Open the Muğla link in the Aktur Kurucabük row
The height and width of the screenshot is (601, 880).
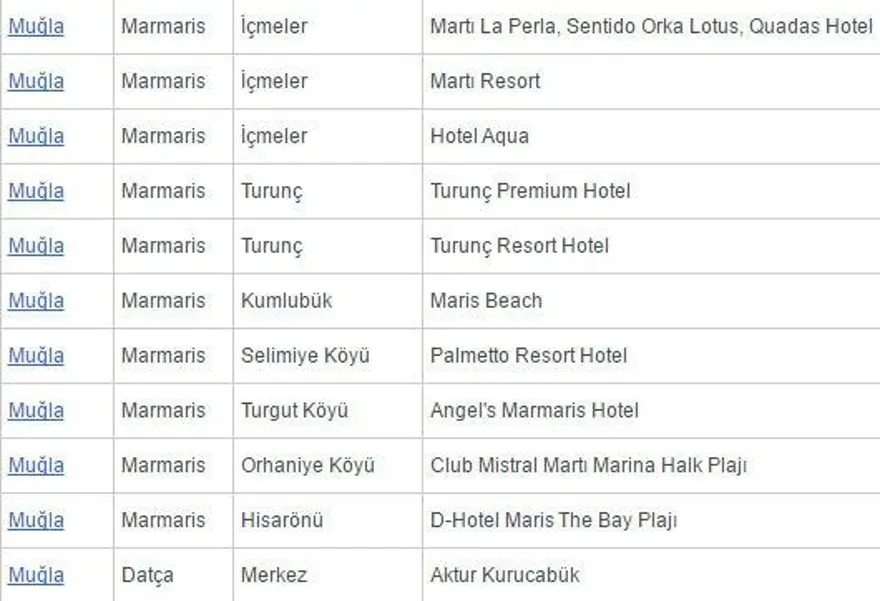tap(35, 575)
